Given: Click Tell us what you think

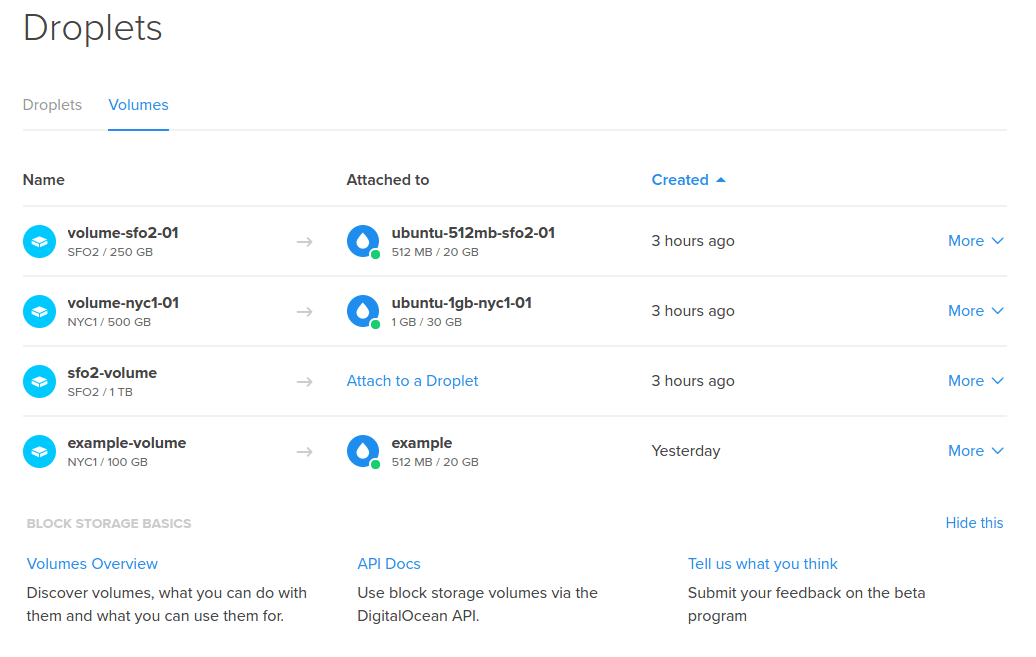Looking at the screenshot, I should (762, 564).
